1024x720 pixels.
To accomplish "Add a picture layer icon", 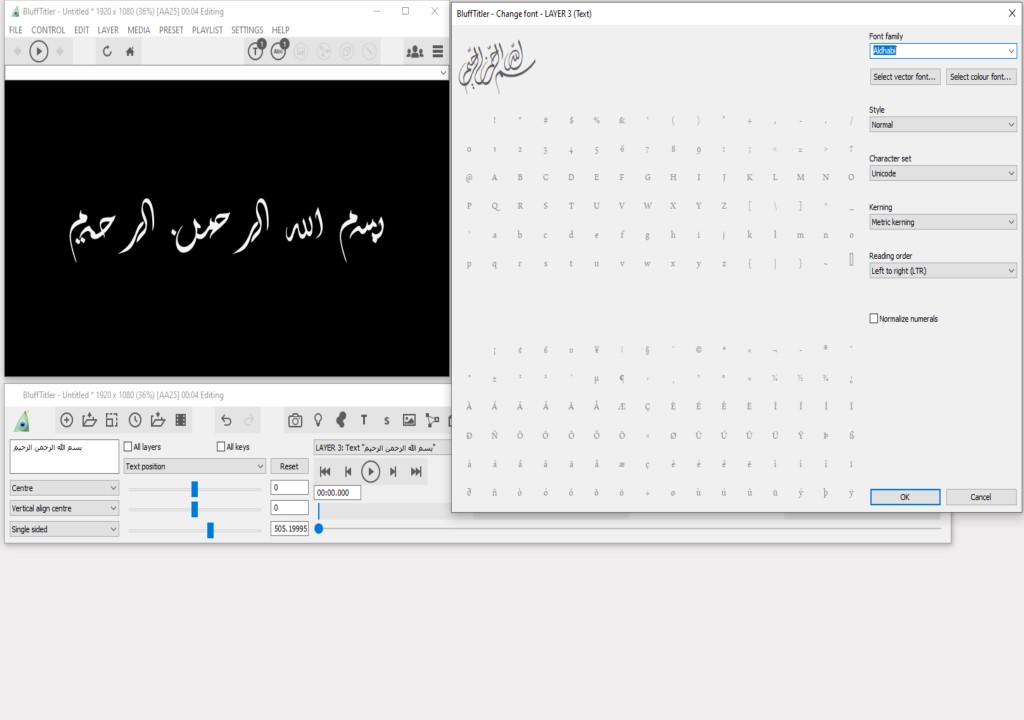I will click(x=409, y=420).
